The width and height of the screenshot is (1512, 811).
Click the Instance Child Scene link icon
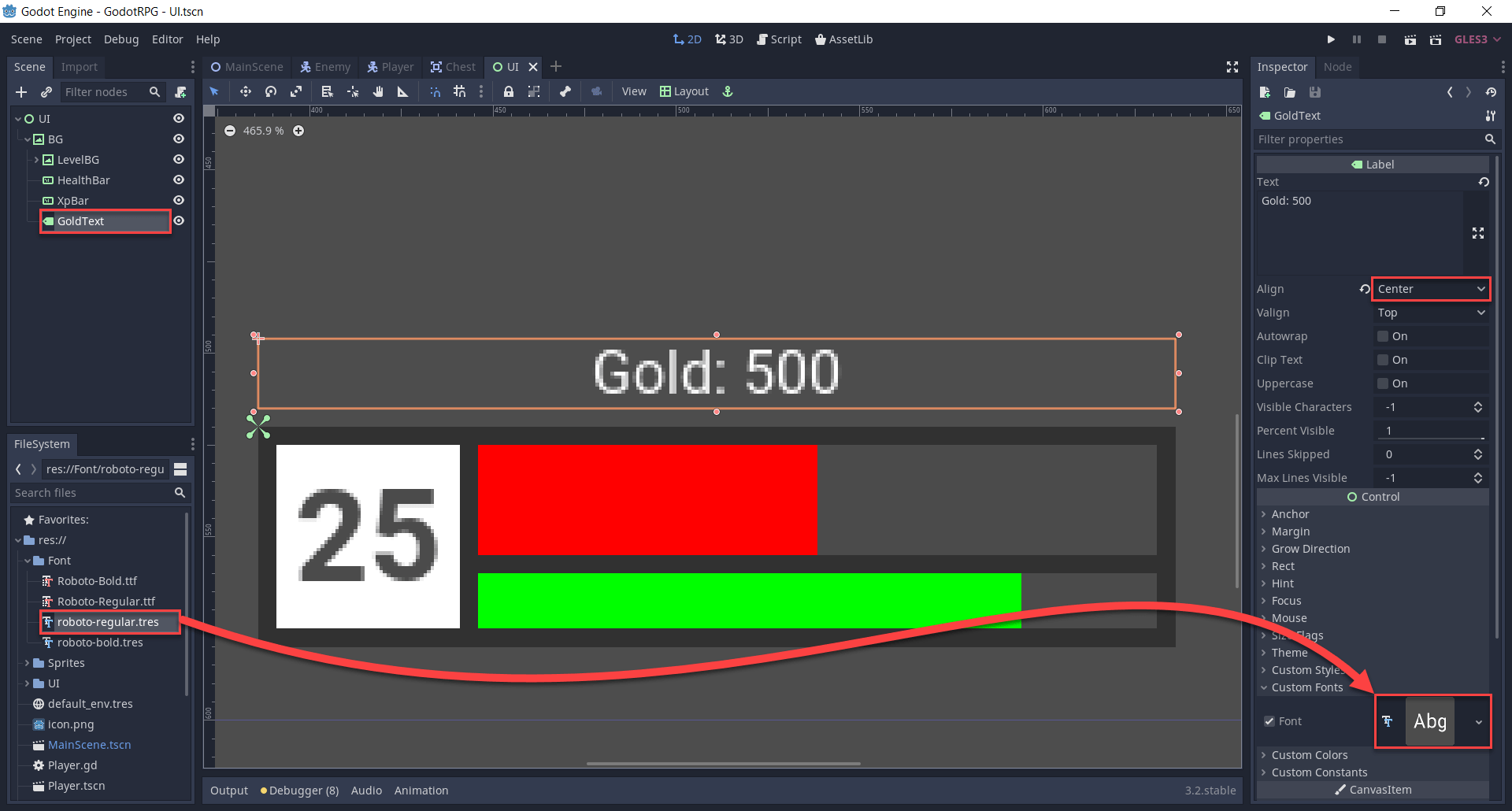[46, 92]
